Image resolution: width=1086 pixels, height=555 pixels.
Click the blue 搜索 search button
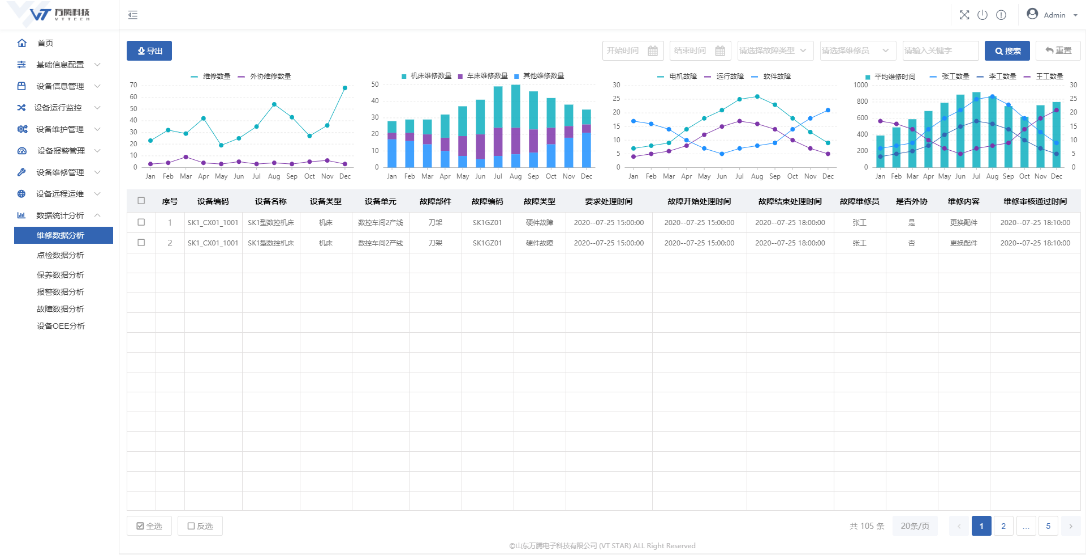click(x=1007, y=51)
